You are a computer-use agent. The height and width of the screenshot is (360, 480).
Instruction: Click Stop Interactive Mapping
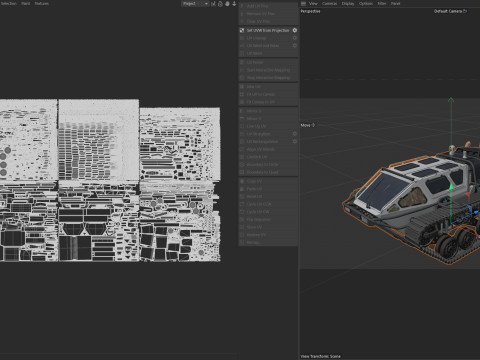click(x=268, y=78)
